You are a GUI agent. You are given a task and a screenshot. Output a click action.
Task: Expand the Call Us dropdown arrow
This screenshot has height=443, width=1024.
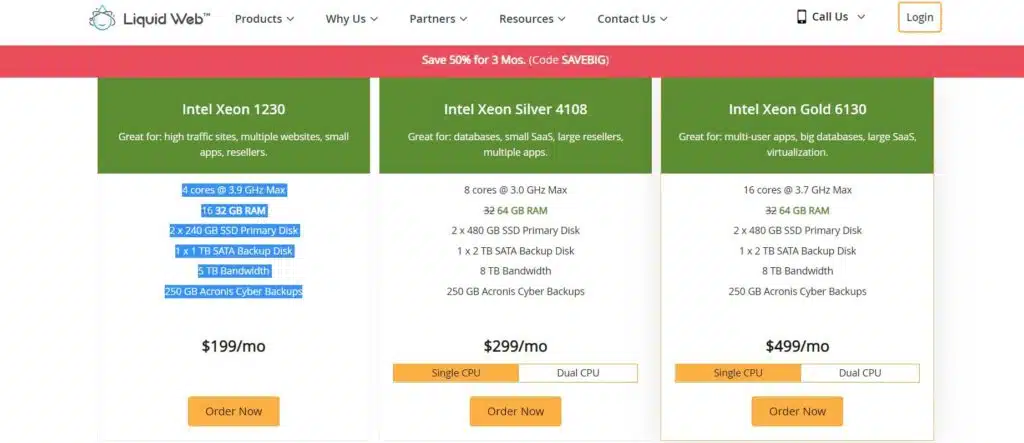[861, 17]
